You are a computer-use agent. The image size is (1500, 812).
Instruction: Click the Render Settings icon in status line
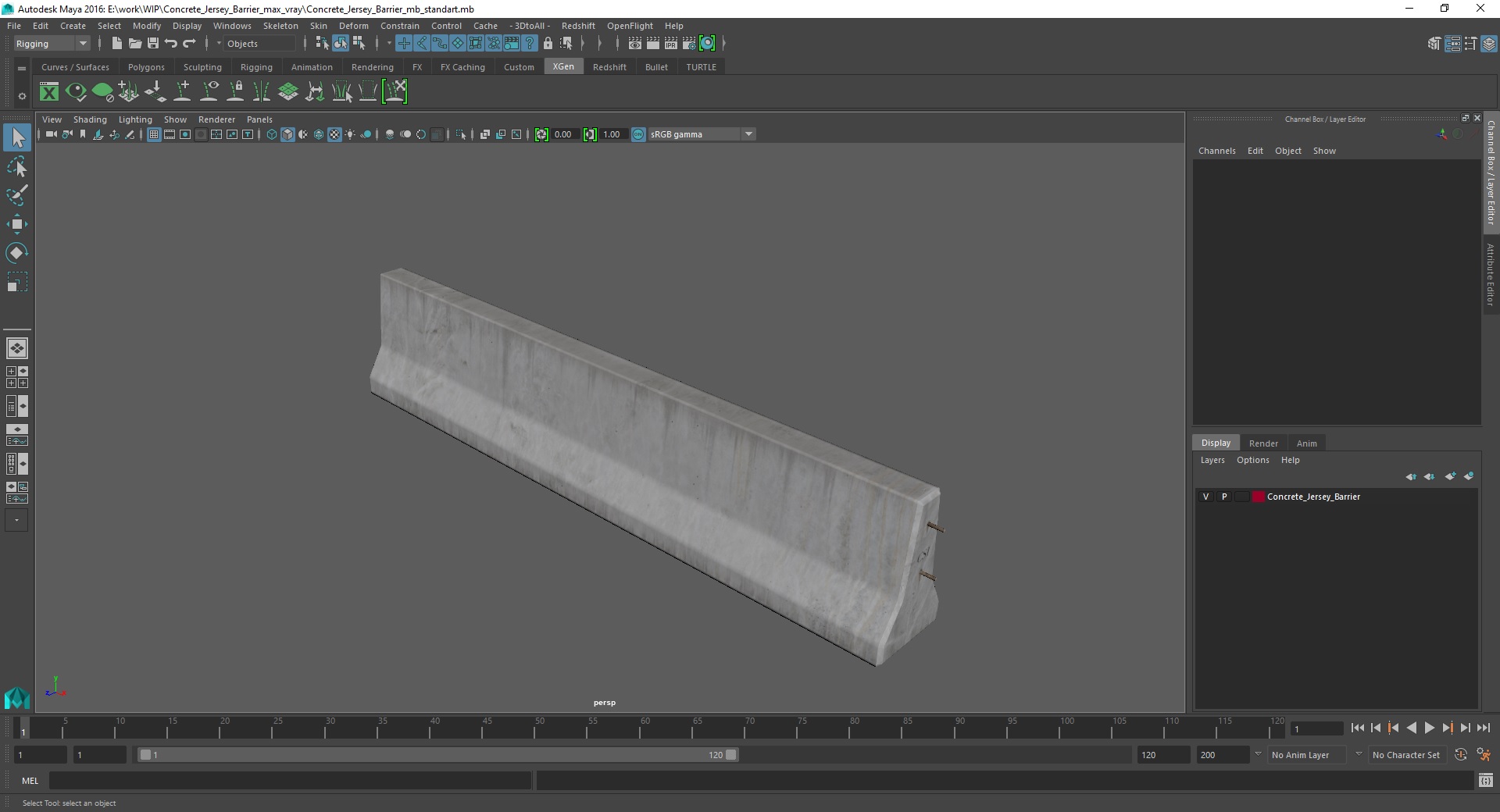point(689,44)
